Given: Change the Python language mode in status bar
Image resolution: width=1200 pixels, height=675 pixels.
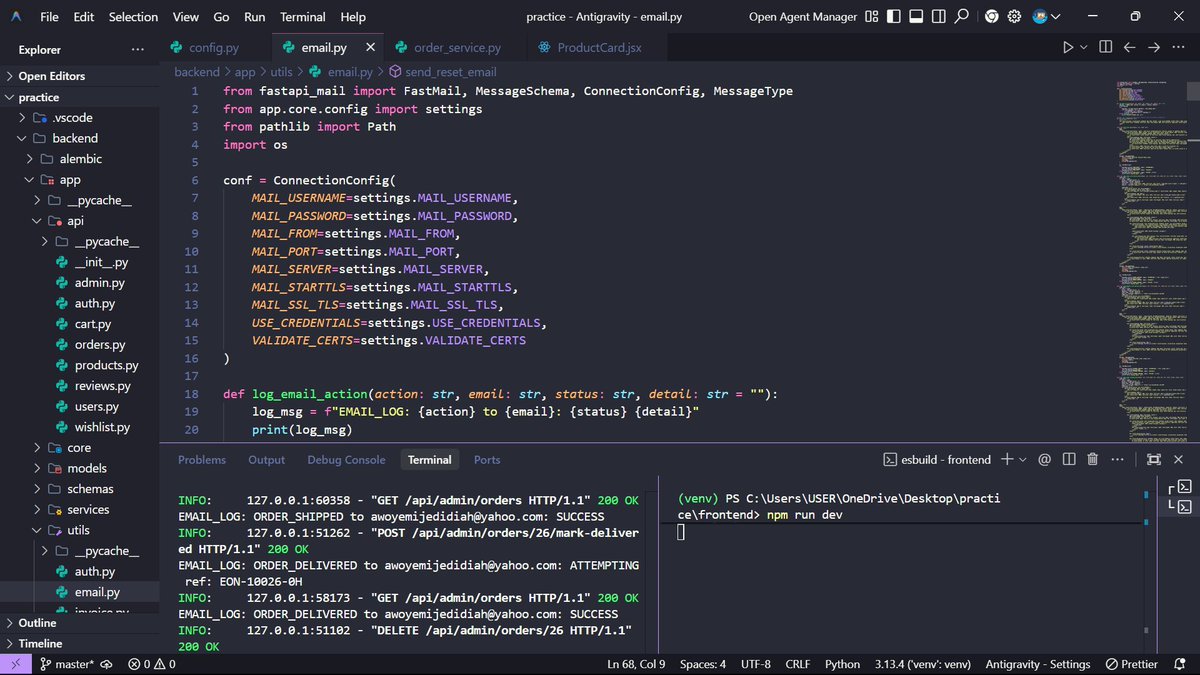Looking at the screenshot, I should (842, 664).
